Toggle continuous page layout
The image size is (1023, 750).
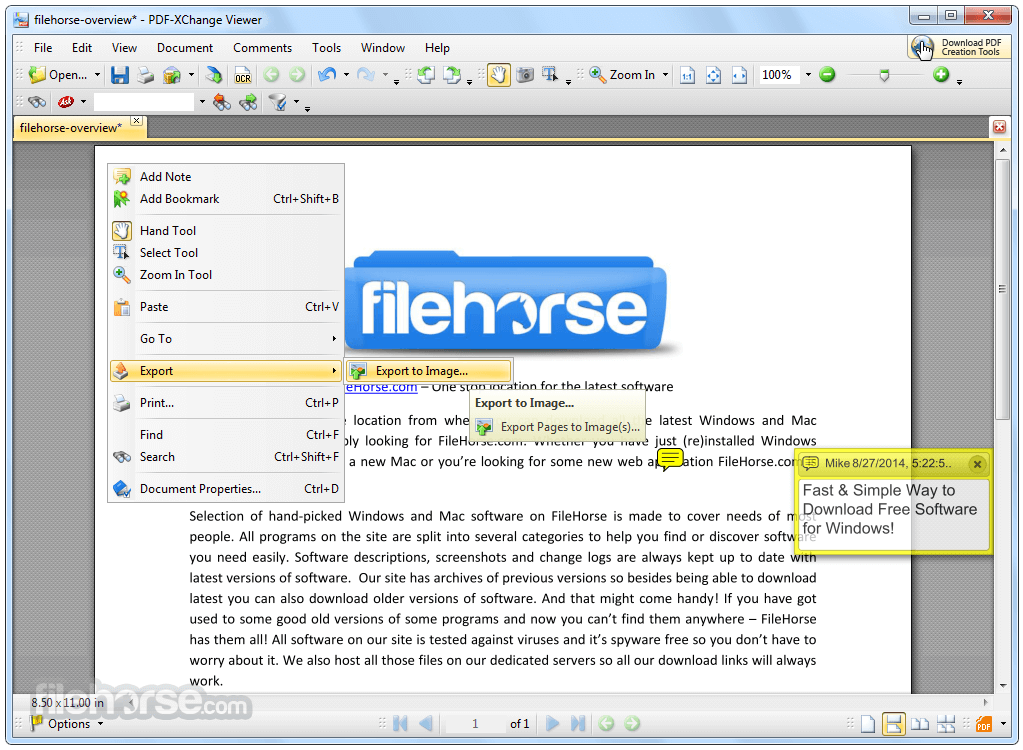(x=894, y=724)
